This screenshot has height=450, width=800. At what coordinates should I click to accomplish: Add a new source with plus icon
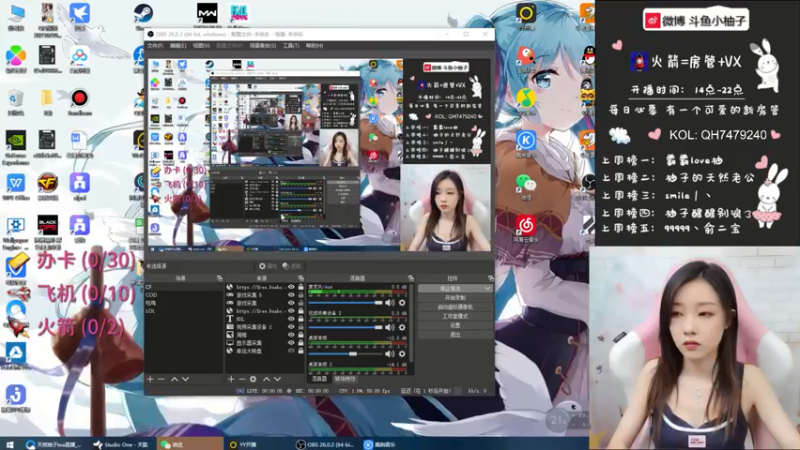click(231, 379)
